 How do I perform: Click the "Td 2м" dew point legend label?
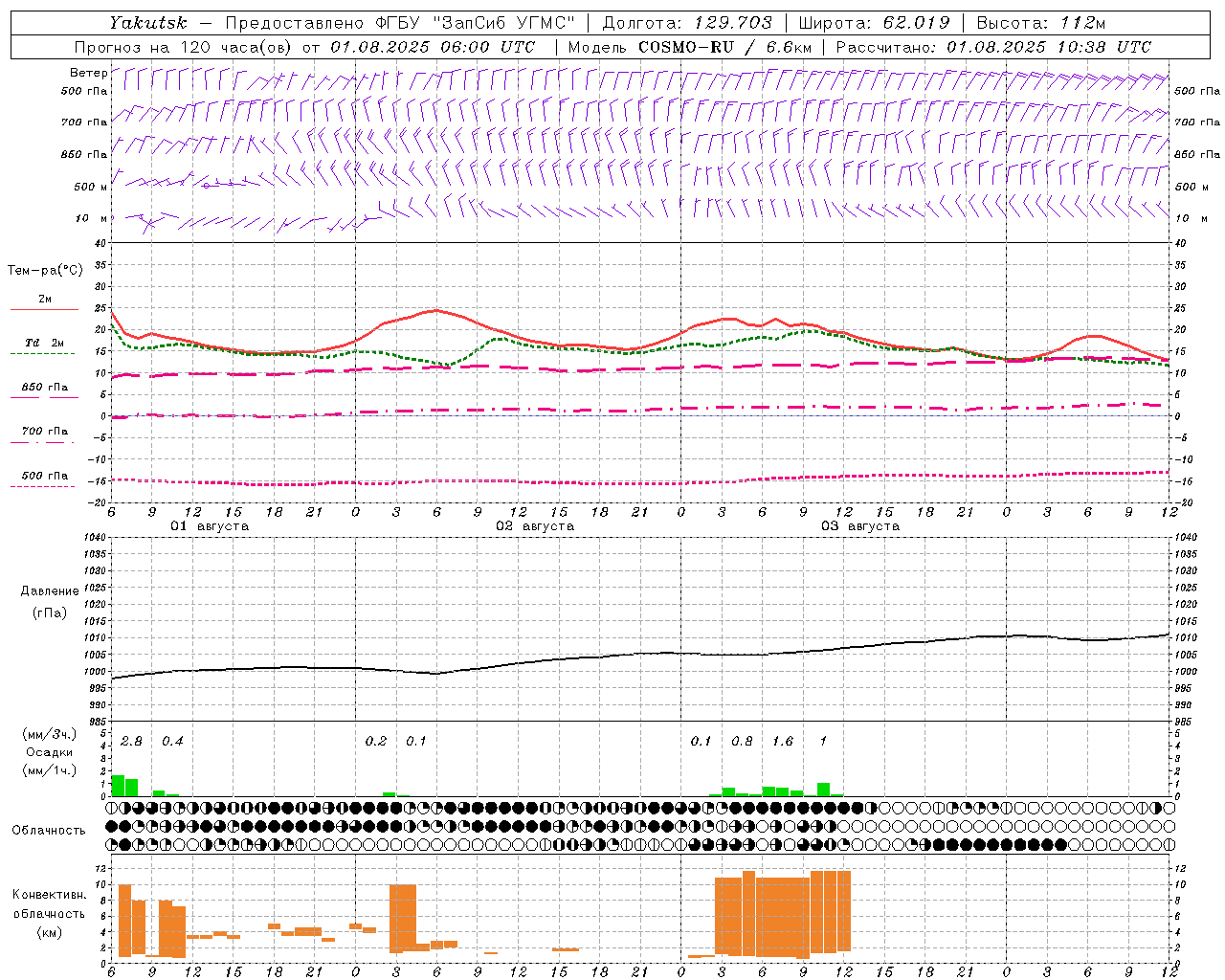[45, 342]
